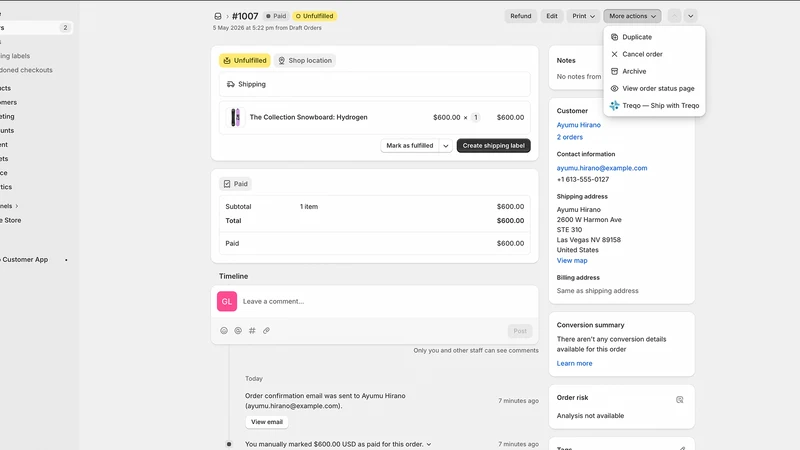The image size is (800, 450).
Task: Go to next order with down arrow
Action: [x=690, y=16]
